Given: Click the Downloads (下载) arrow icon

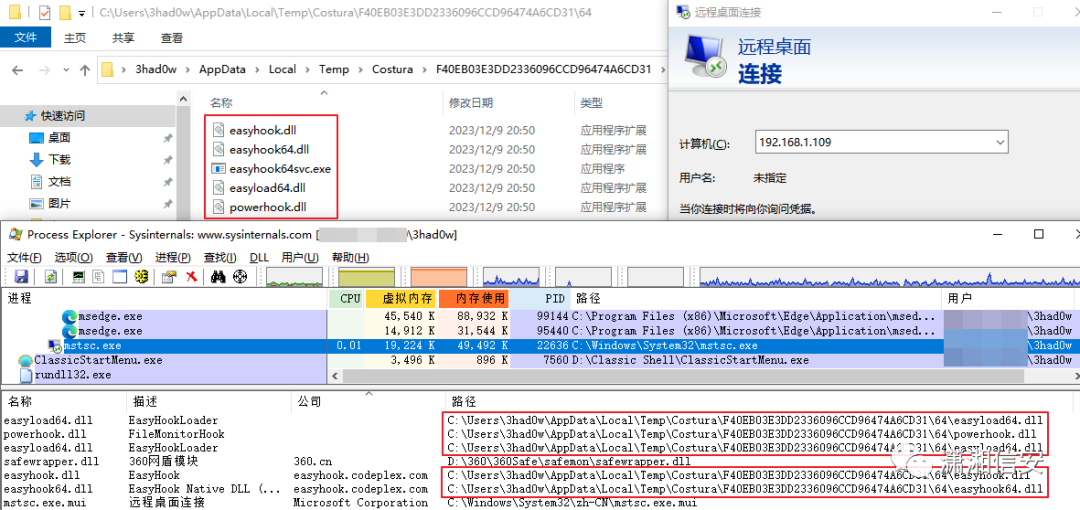Looking at the screenshot, I should [37, 160].
